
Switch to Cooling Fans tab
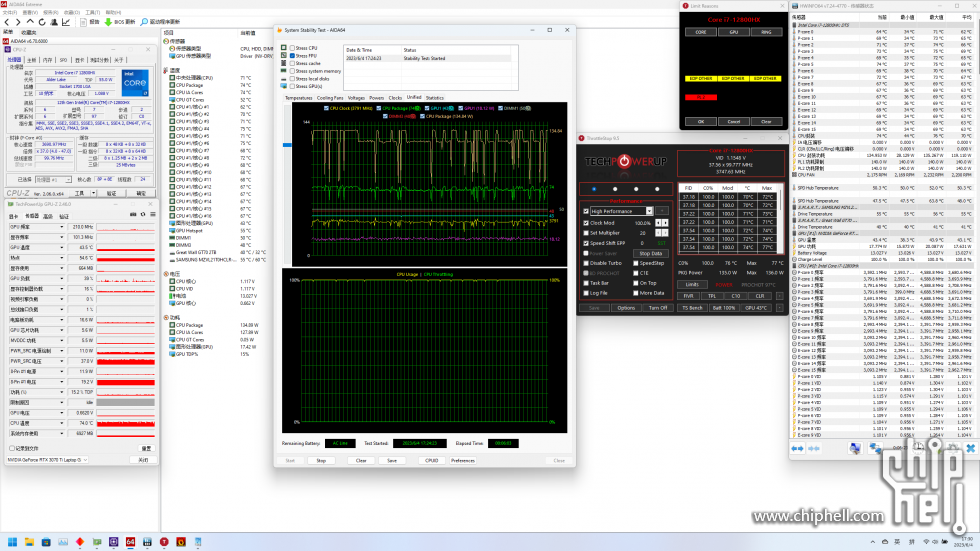coord(330,98)
